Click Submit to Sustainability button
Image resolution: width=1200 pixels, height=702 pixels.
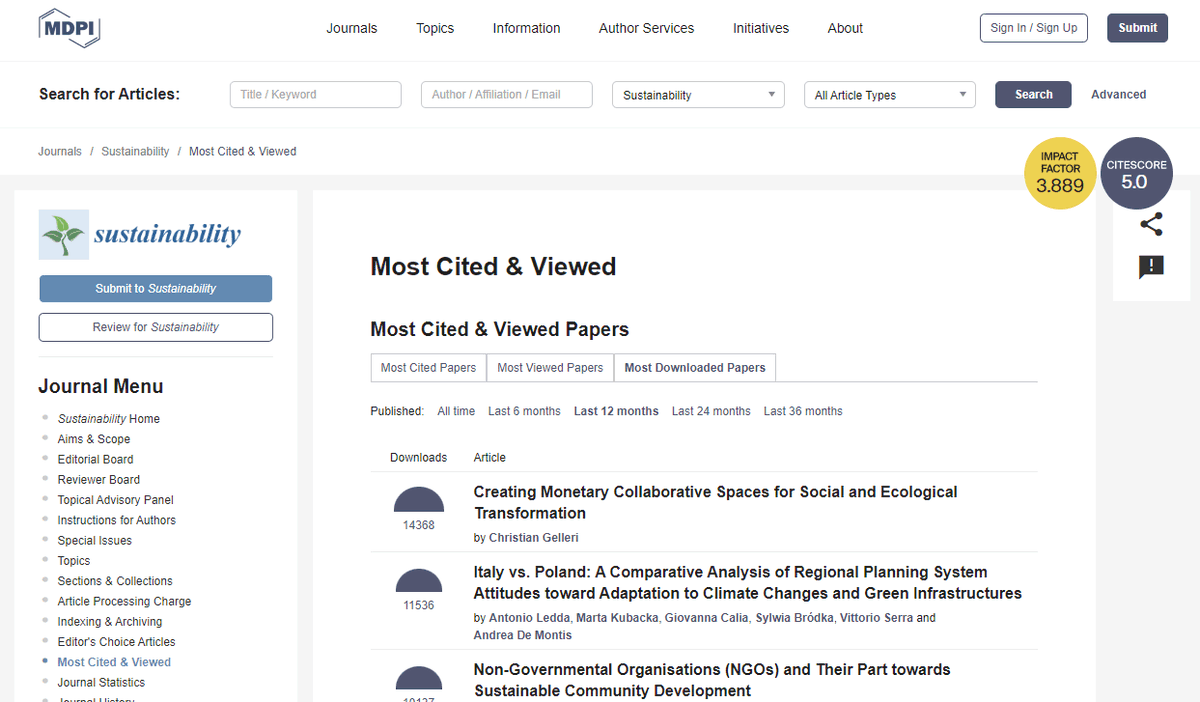coord(155,289)
